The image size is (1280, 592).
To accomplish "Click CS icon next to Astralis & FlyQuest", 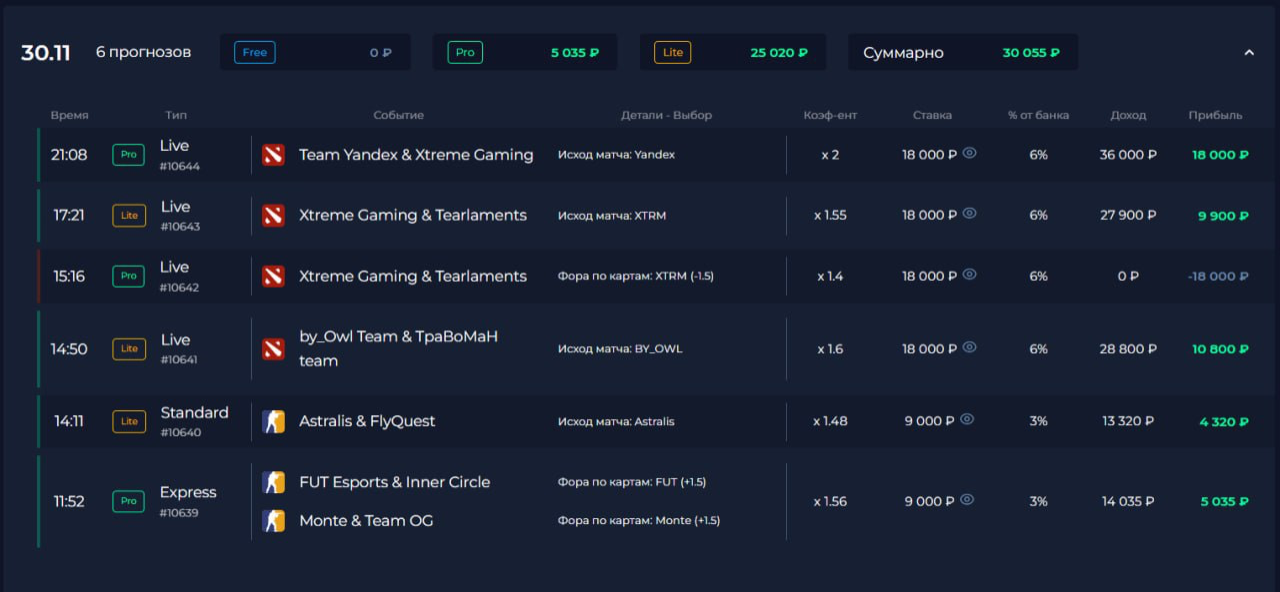I will click(273, 421).
